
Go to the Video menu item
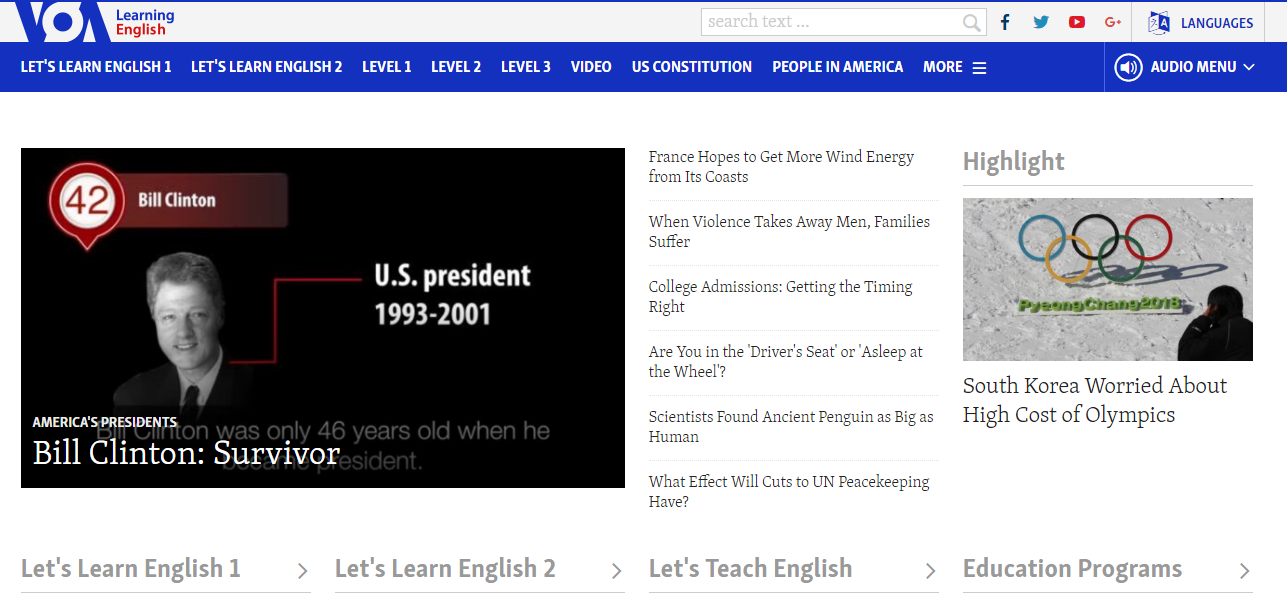click(x=591, y=67)
